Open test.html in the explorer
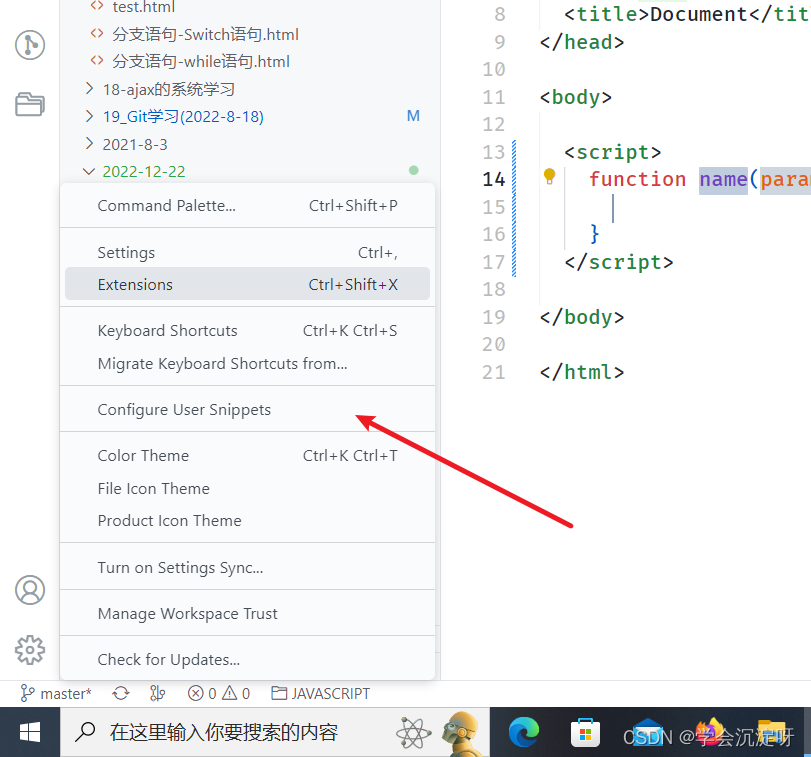The height and width of the screenshot is (757, 811). pyautogui.click(x=144, y=7)
